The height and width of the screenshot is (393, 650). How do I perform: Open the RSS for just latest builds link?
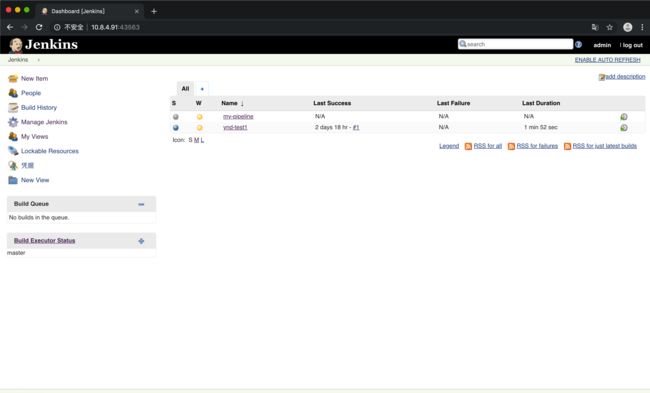[605, 146]
